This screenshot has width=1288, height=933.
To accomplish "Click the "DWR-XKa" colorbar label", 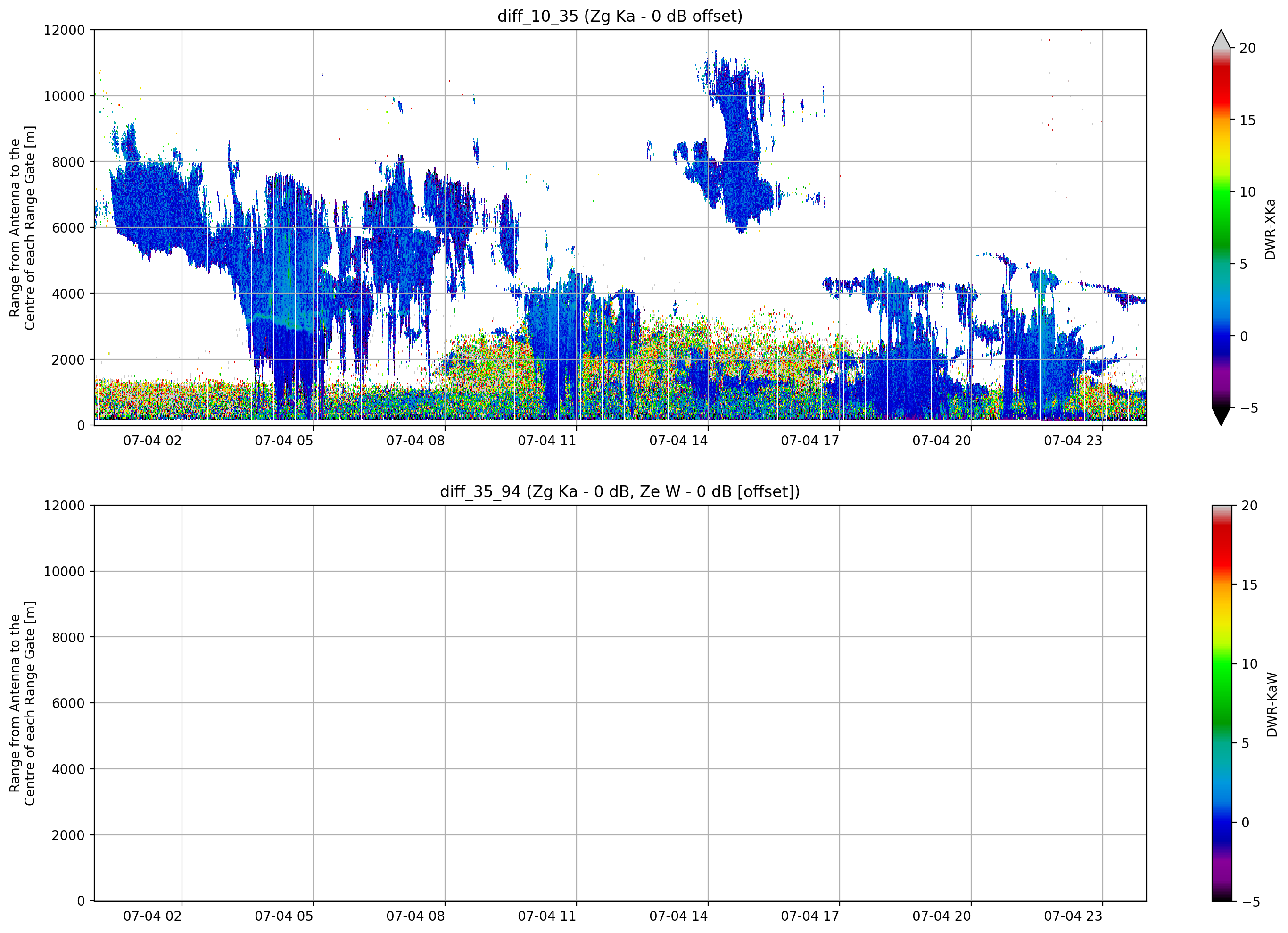I will pos(1271,229).
